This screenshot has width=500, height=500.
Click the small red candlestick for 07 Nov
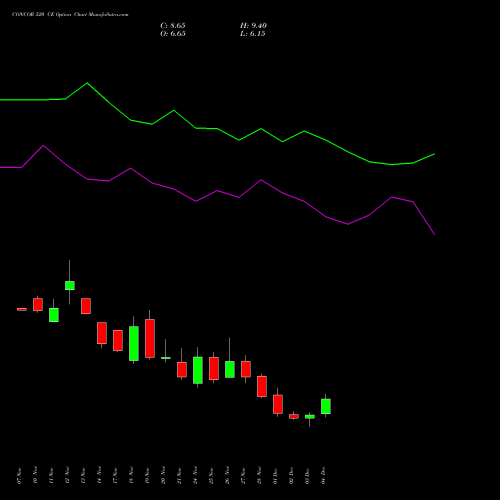point(22,309)
